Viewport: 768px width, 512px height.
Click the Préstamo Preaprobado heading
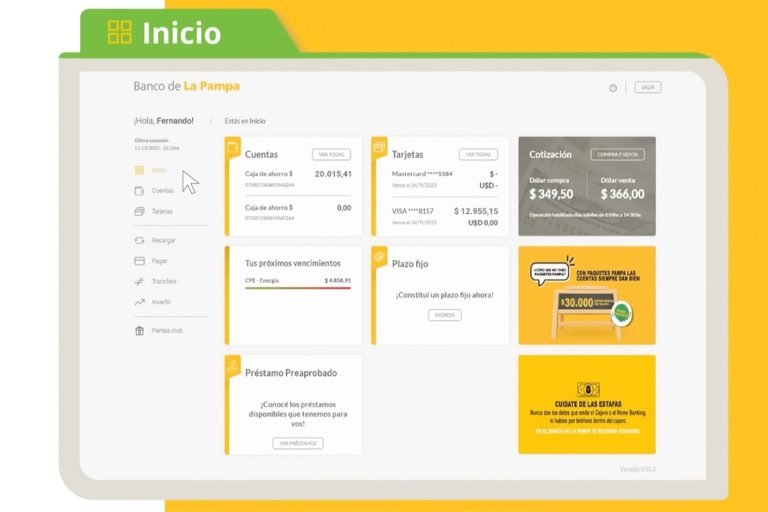[x=291, y=373]
